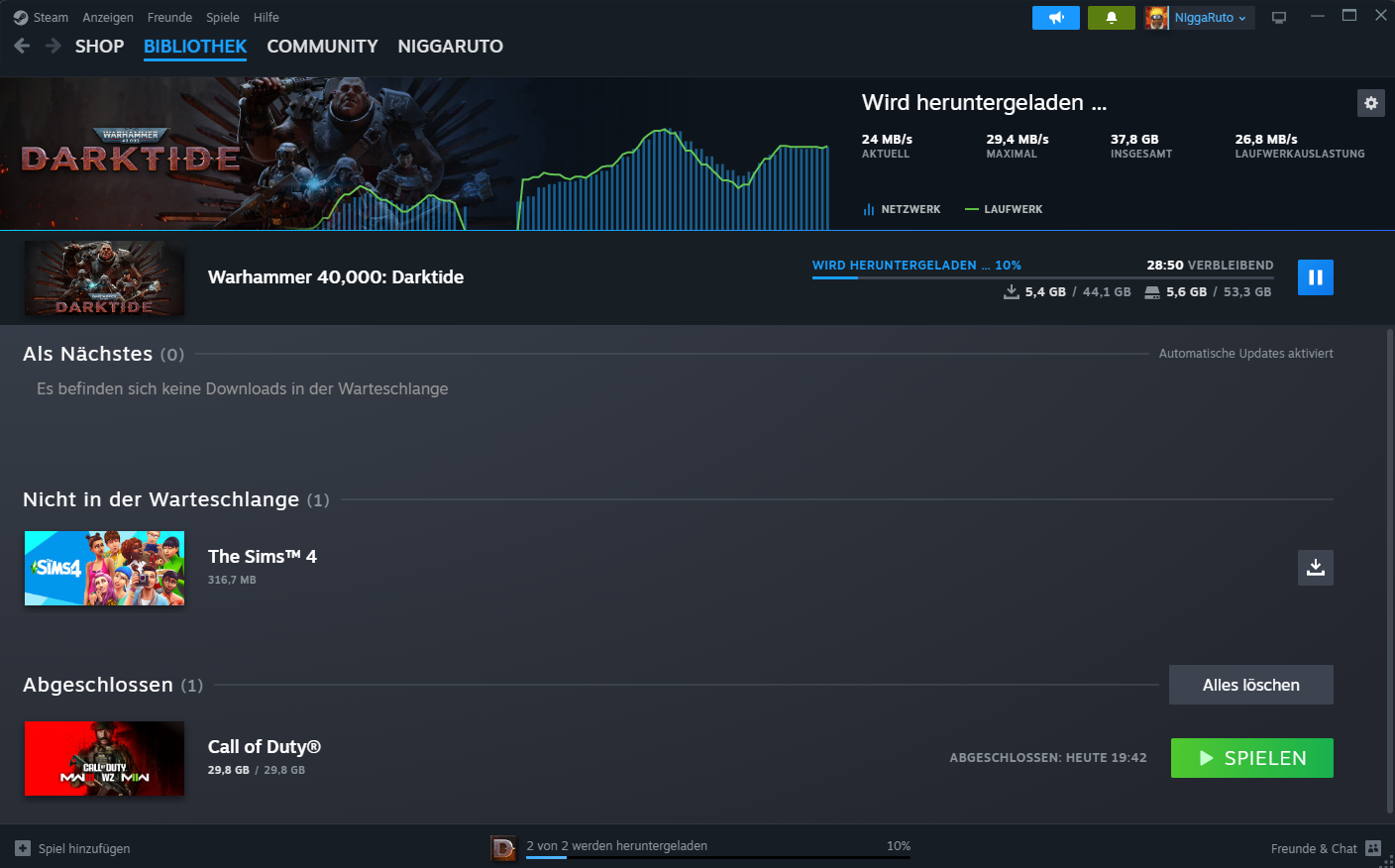This screenshot has height=868, width=1395.
Task: Open the Friends & Chat icon
Action: pyautogui.click(x=1373, y=848)
